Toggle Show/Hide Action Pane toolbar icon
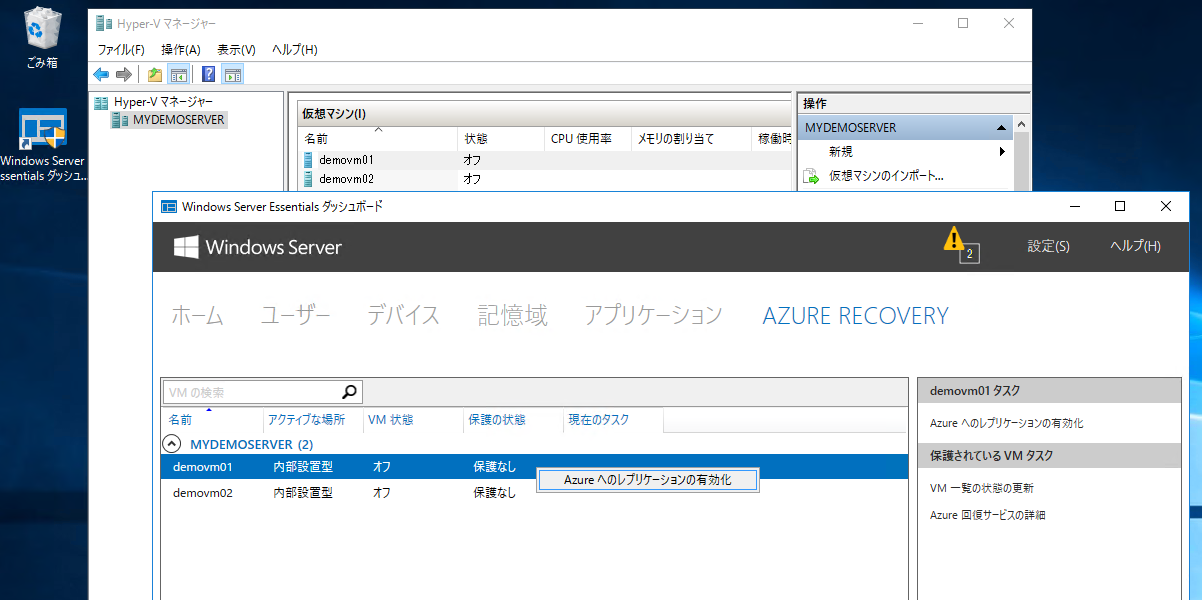Screen dimensions: 1202x600 (233, 74)
